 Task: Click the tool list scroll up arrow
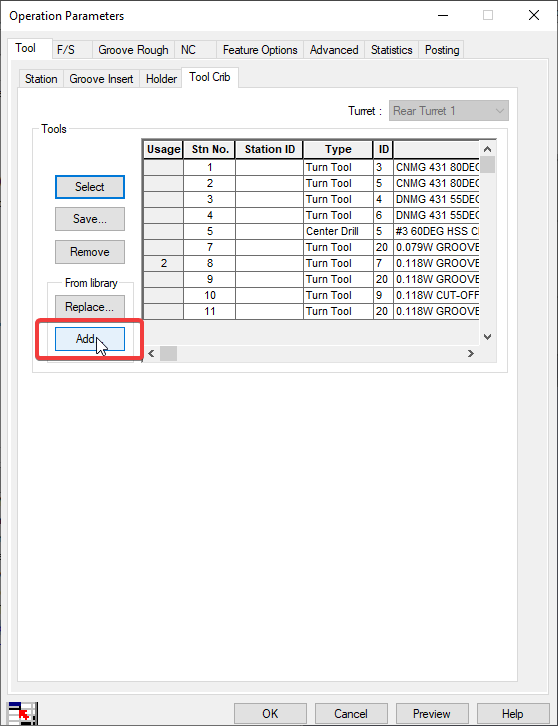click(487, 149)
